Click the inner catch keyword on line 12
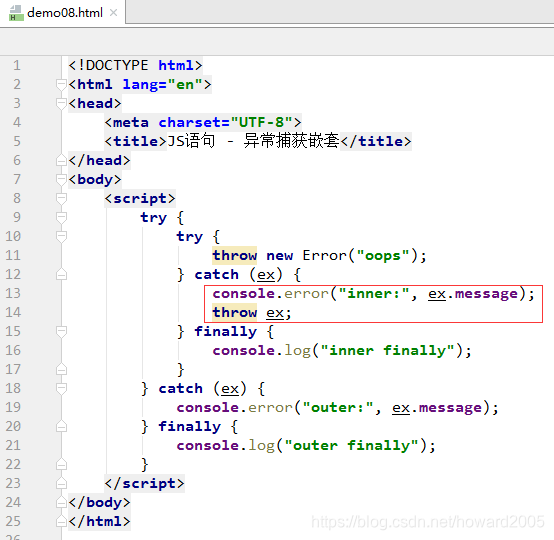This screenshot has height=540, width=554. [217, 275]
